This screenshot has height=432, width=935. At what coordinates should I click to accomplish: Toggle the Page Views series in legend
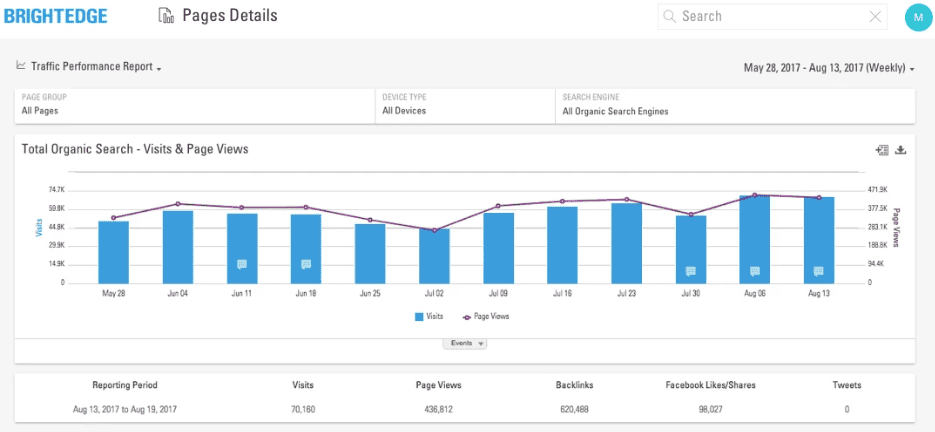coord(486,316)
